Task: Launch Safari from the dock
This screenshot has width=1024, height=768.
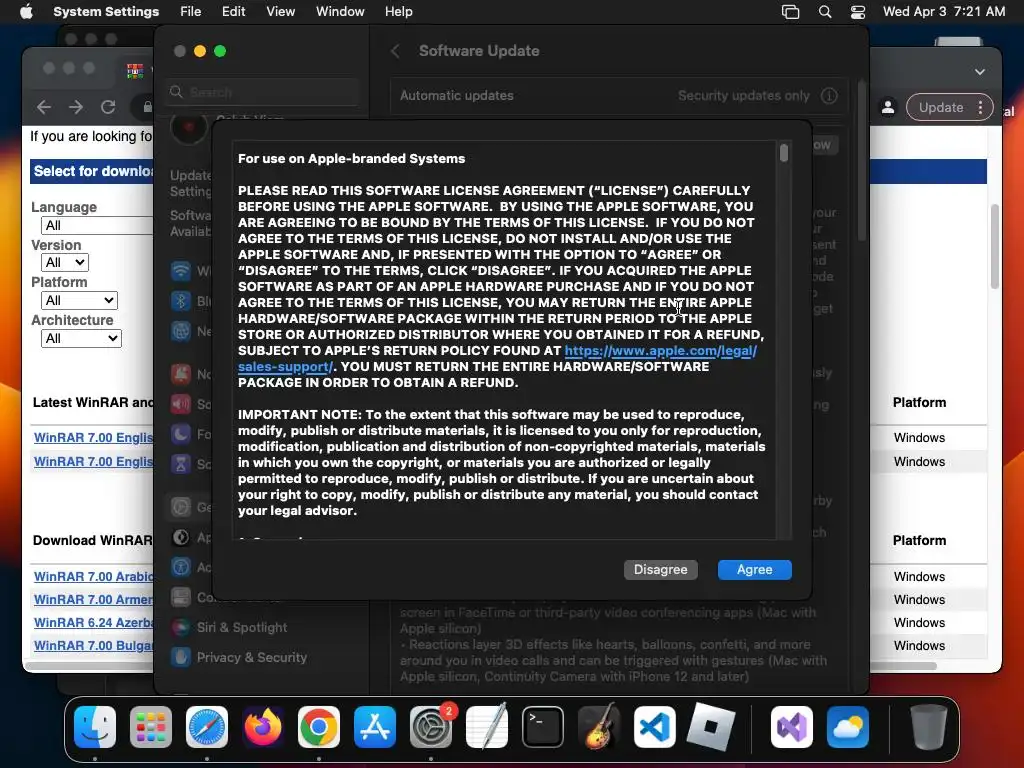Action: tap(207, 727)
